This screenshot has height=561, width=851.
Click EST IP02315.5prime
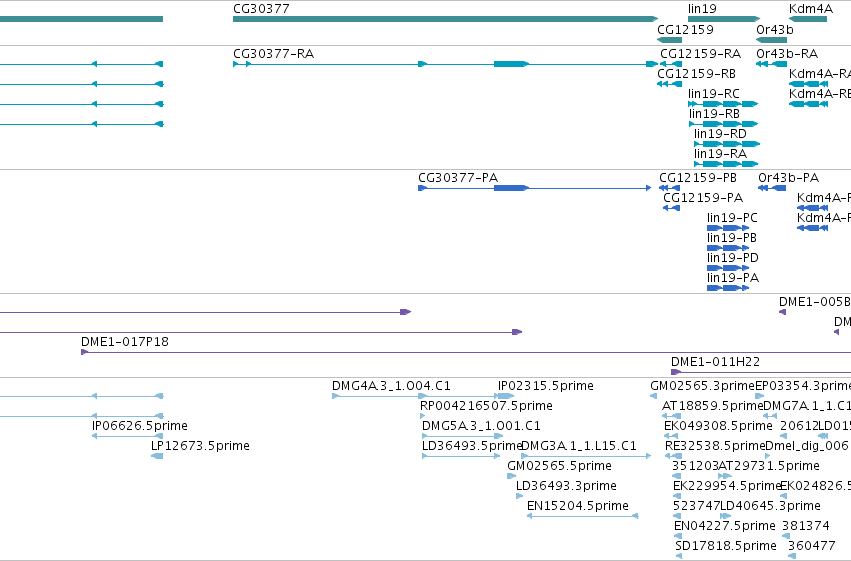point(506,396)
